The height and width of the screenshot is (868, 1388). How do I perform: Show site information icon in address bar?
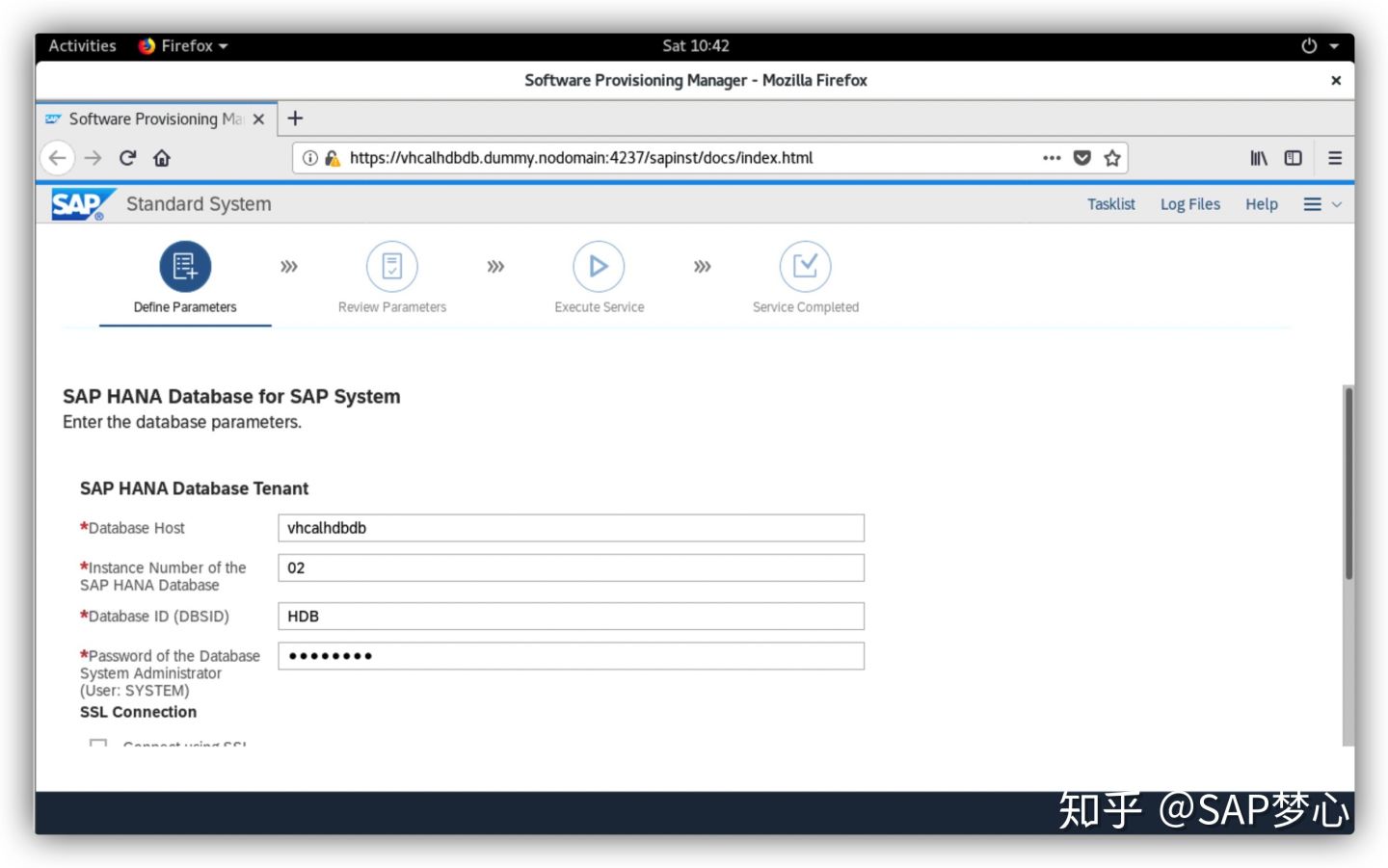pos(310,158)
